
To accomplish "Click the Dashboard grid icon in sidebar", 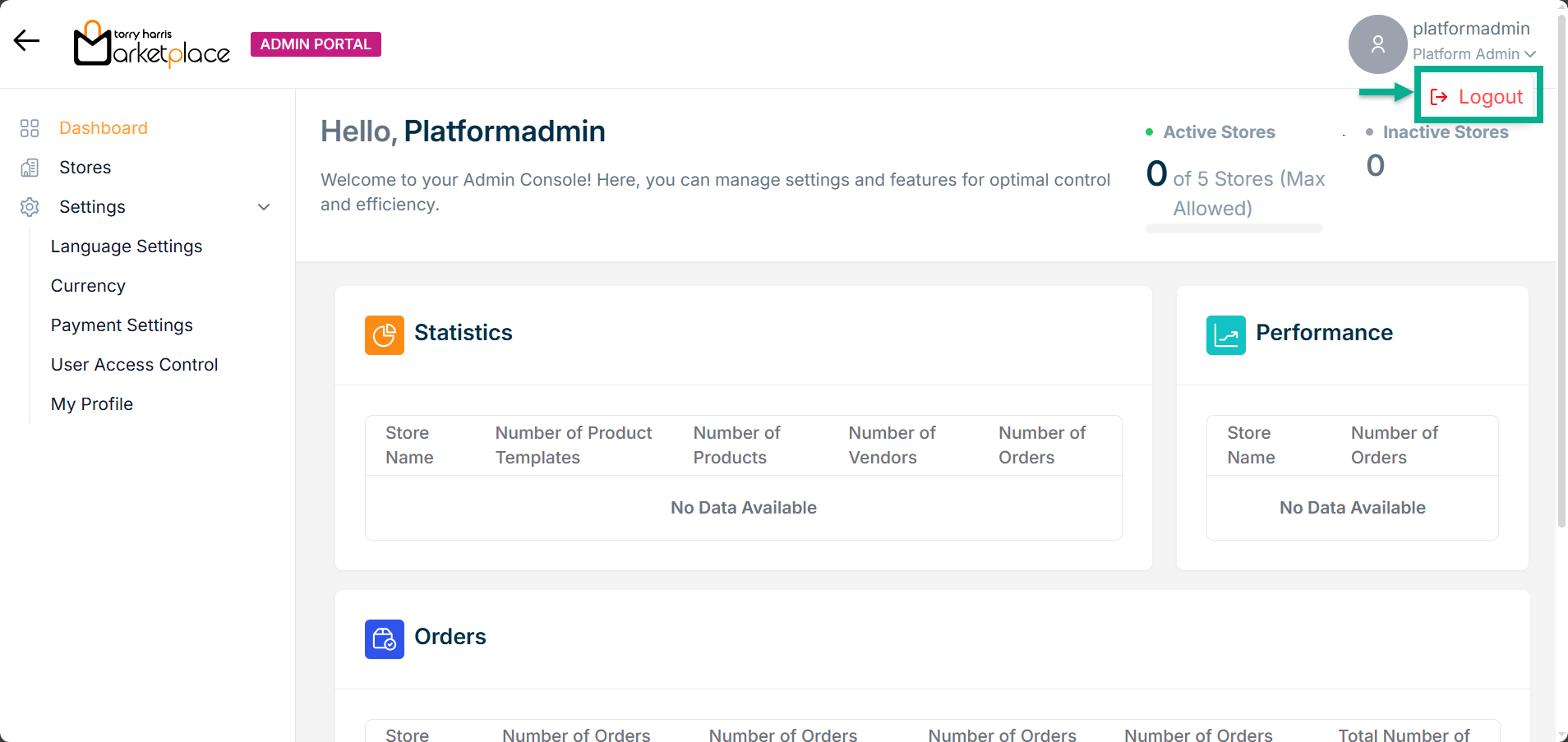I will [x=30, y=128].
